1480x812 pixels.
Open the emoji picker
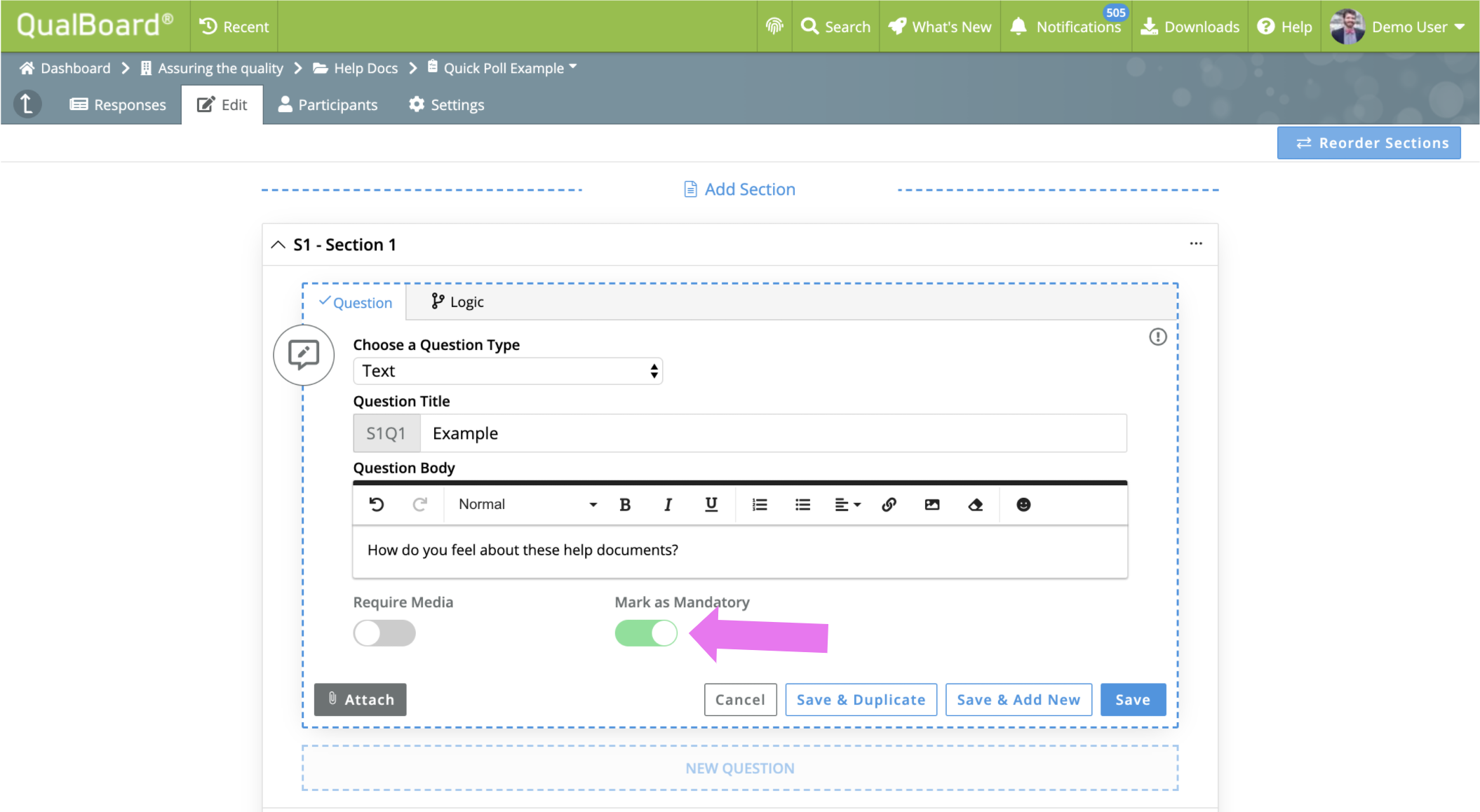coord(1023,504)
